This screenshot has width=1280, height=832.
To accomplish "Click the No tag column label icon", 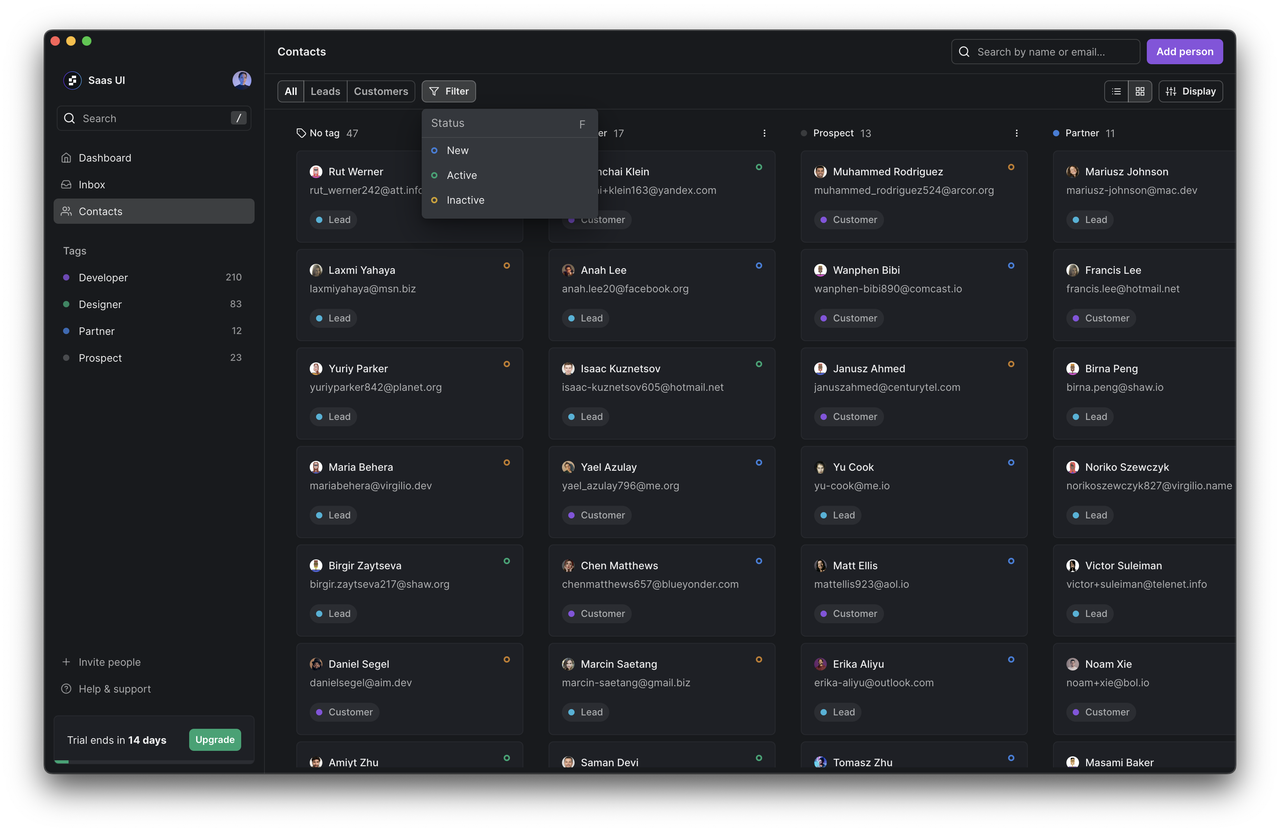I will pyautogui.click(x=300, y=132).
